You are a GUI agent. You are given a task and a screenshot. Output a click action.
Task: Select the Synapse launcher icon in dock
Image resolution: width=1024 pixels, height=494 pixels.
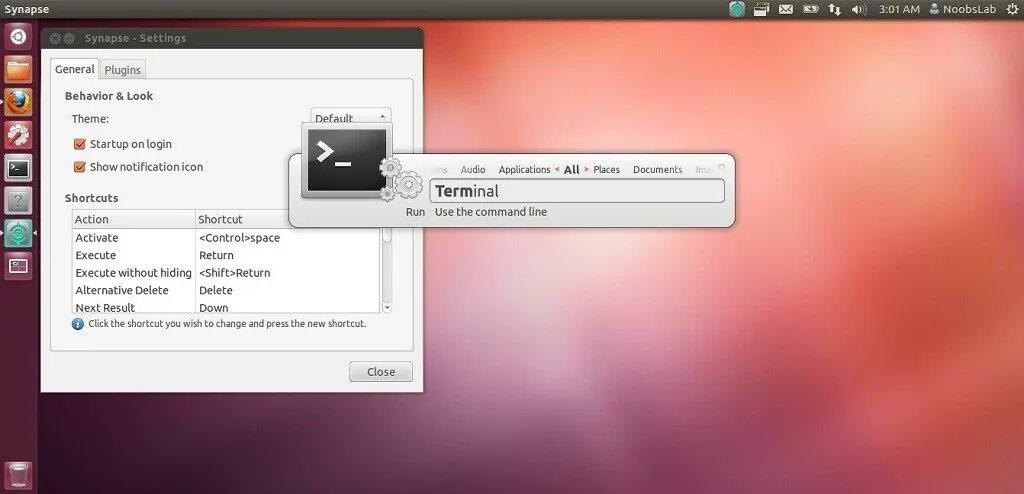(x=18, y=233)
